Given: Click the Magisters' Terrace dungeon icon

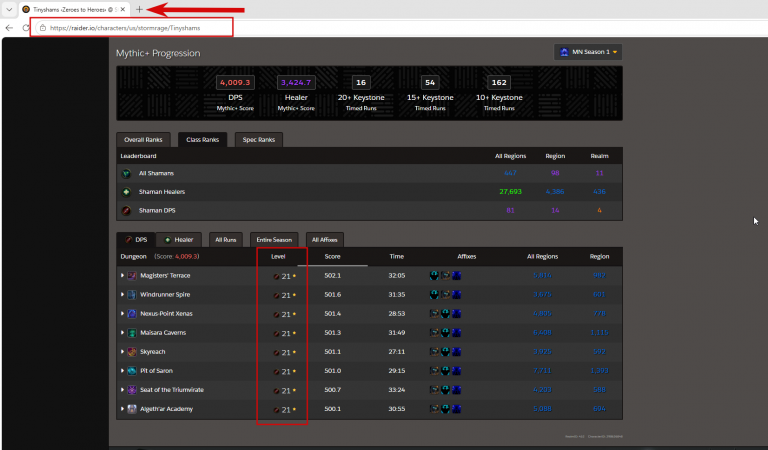Looking at the screenshot, I should [x=132, y=276].
